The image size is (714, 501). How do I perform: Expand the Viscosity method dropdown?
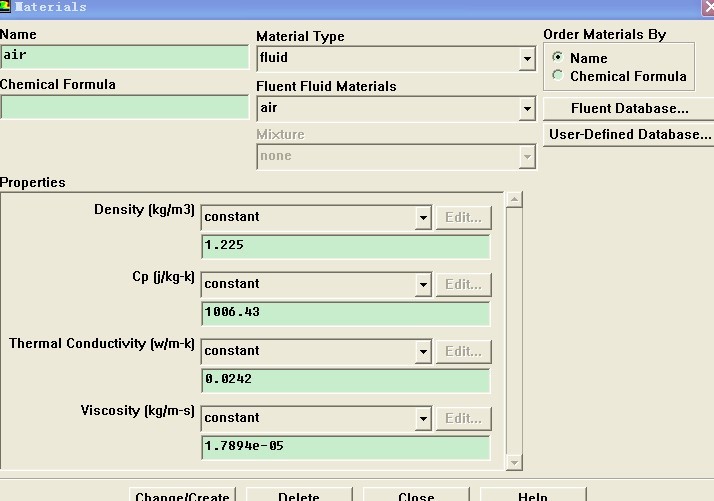point(423,418)
